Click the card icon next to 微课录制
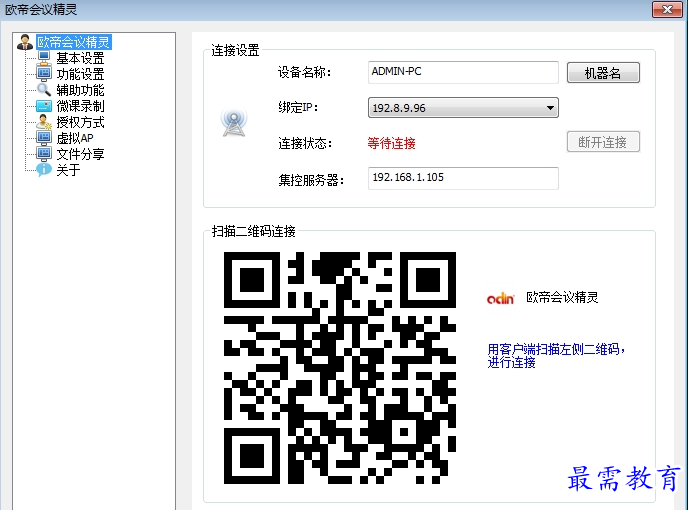Image resolution: width=689 pixels, height=510 pixels. click(44, 106)
